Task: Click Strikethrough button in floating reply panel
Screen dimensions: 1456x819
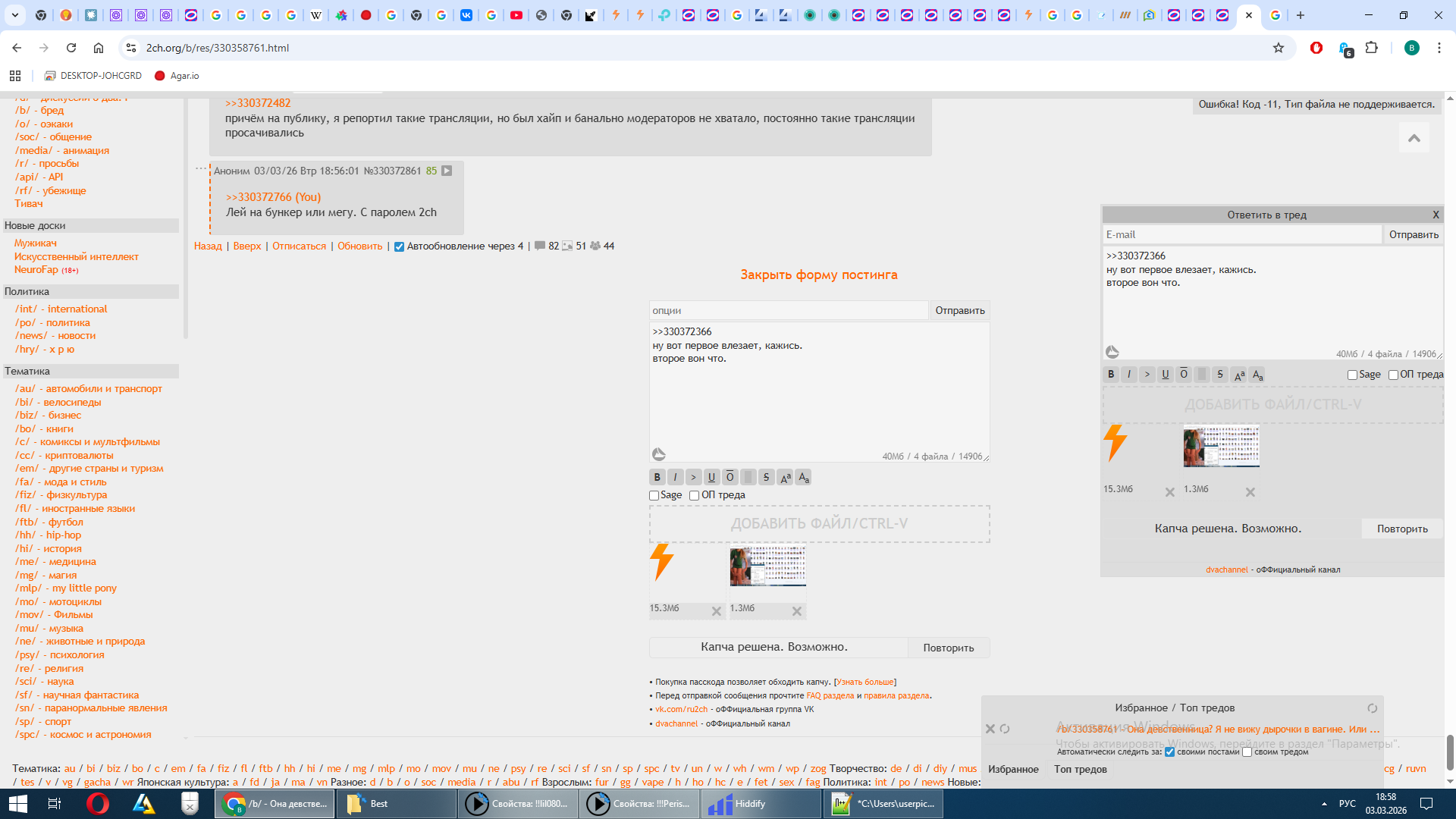Action: click(1220, 374)
